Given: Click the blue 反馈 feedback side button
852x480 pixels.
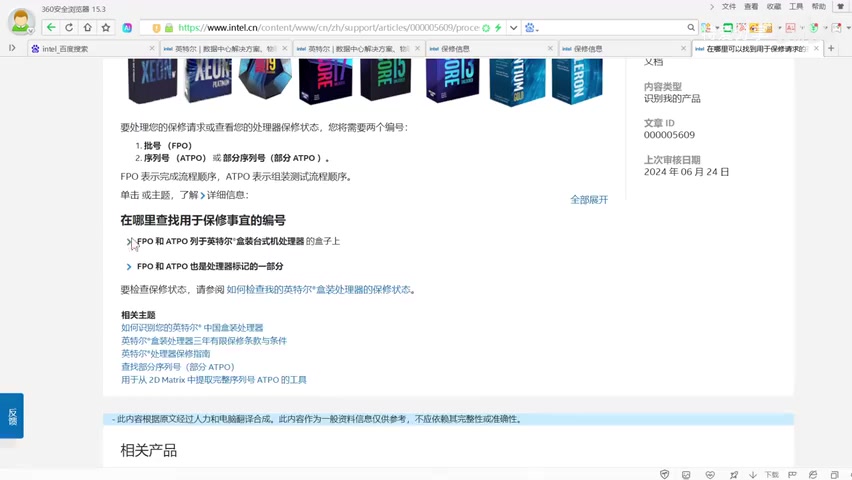Looking at the screenshot, I should pyautogui.click(x=12, y=416).
